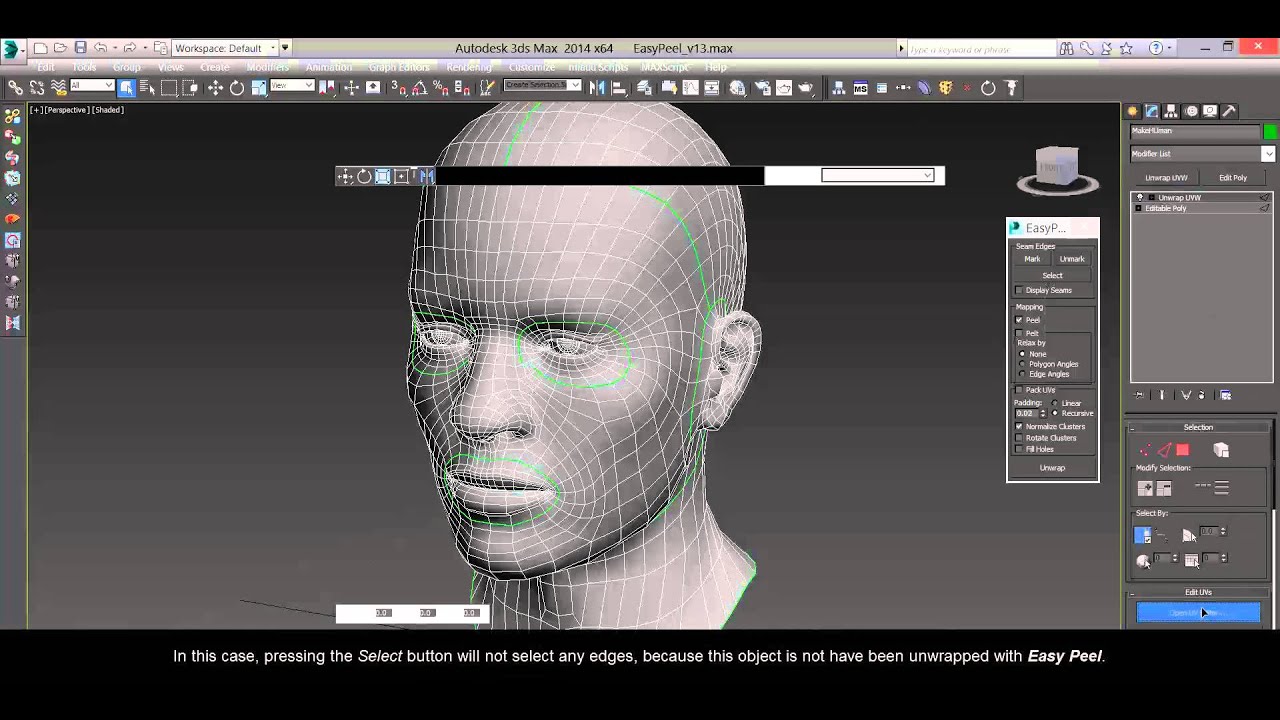Open the Modifiers menu
The height and width of the screenshot is (720, 1280).
point(268,67)
